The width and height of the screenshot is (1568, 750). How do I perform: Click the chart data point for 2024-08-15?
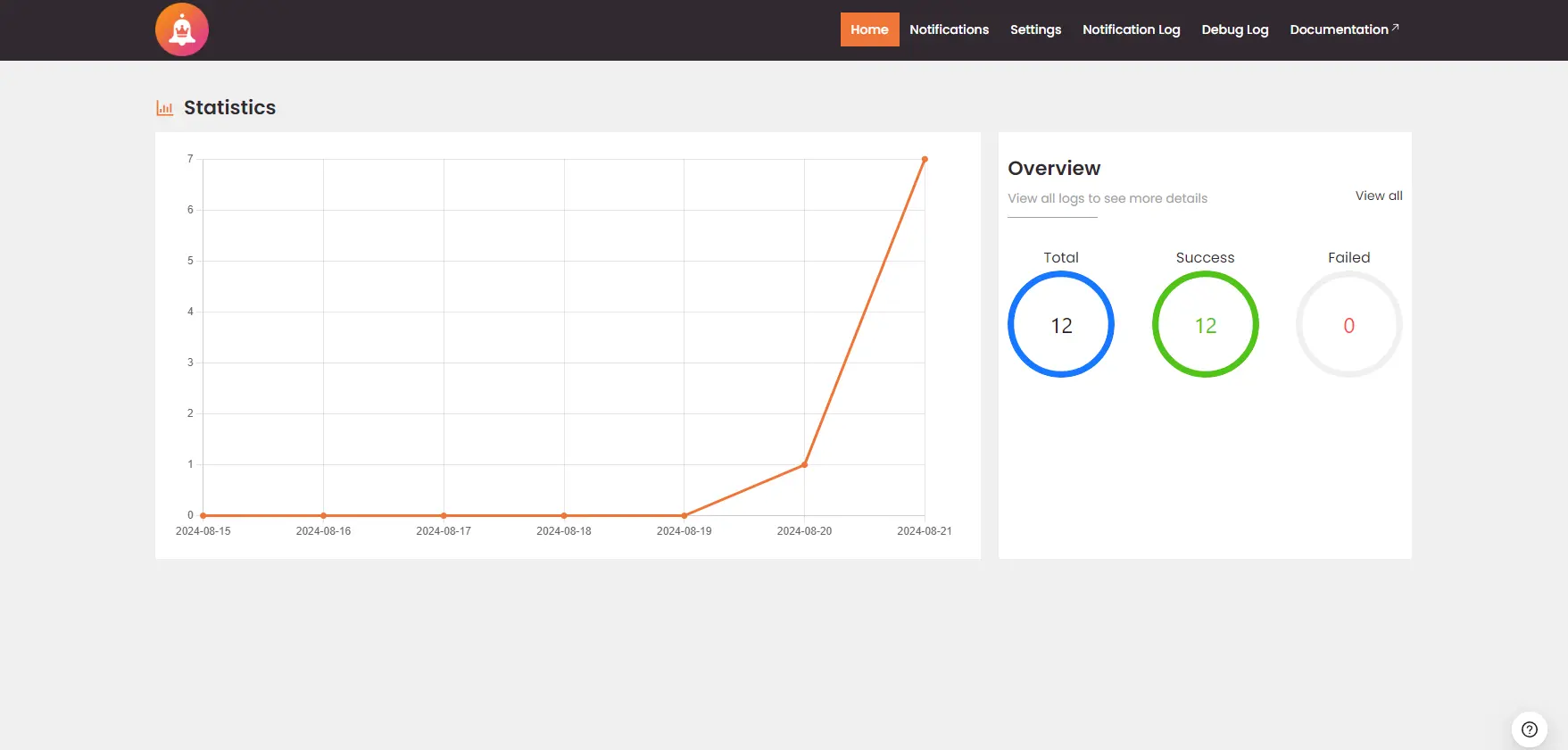[x=203, y=515]
